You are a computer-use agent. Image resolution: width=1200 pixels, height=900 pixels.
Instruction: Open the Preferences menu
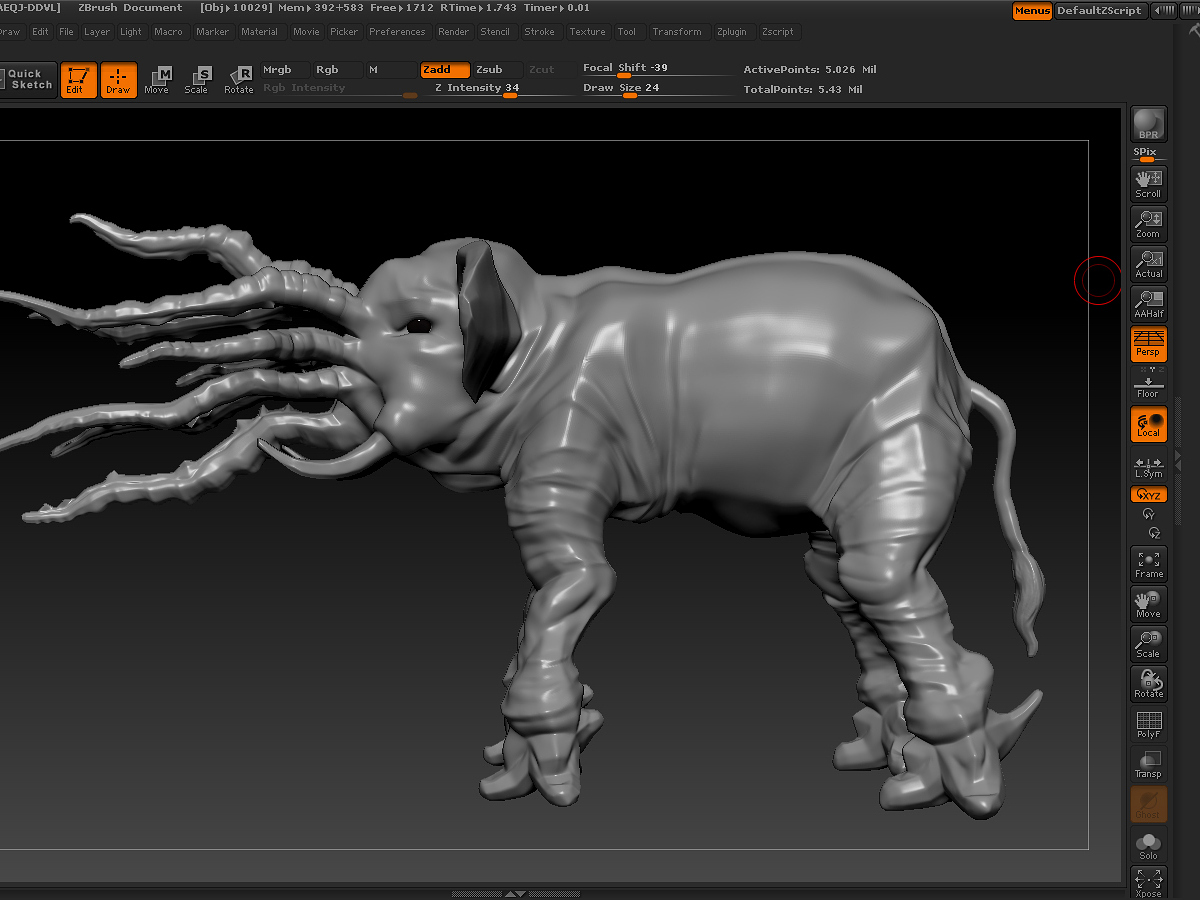397,32
